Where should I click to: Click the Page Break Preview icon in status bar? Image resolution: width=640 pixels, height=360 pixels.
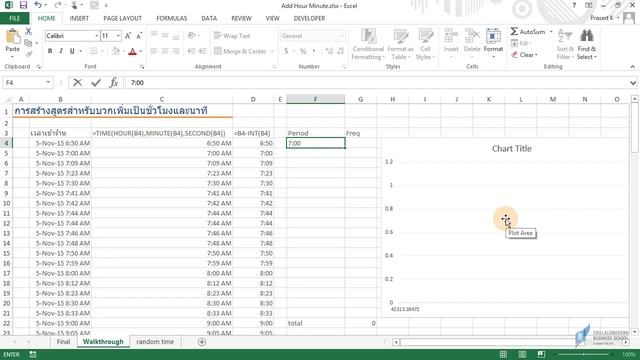[x=541, y=354]
